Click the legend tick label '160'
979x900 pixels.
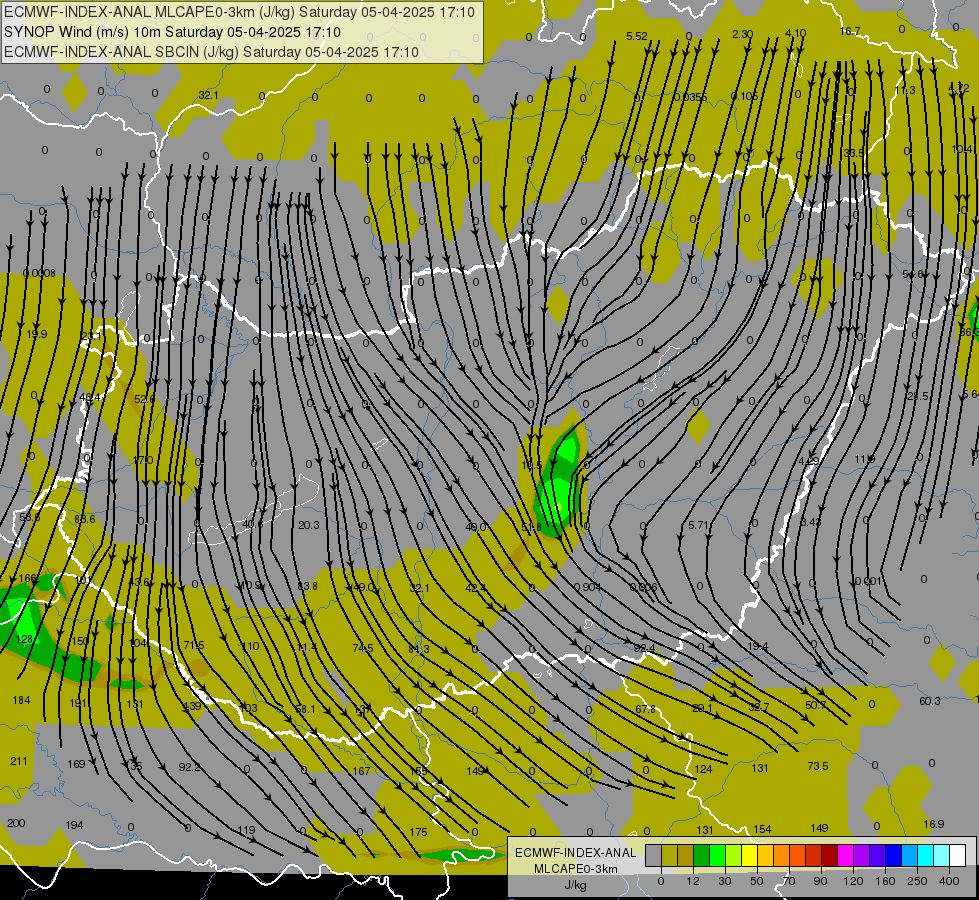pos(885,881)
